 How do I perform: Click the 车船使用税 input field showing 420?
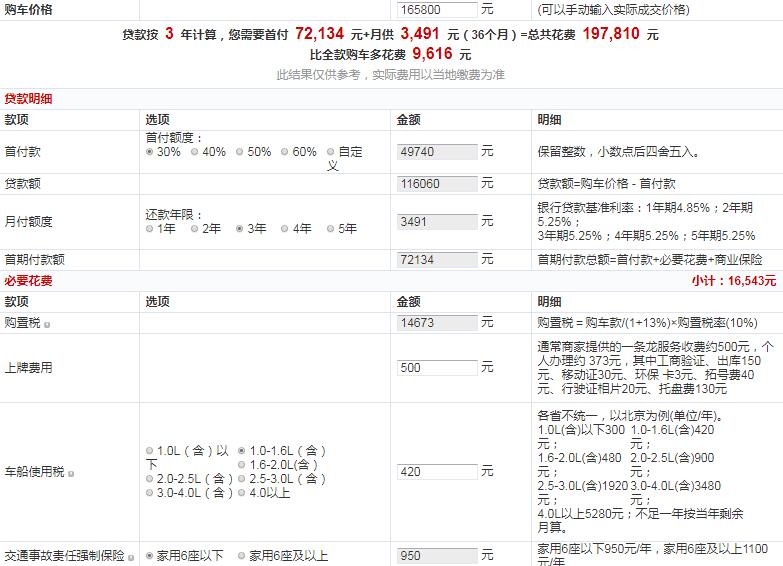point(437,472)
